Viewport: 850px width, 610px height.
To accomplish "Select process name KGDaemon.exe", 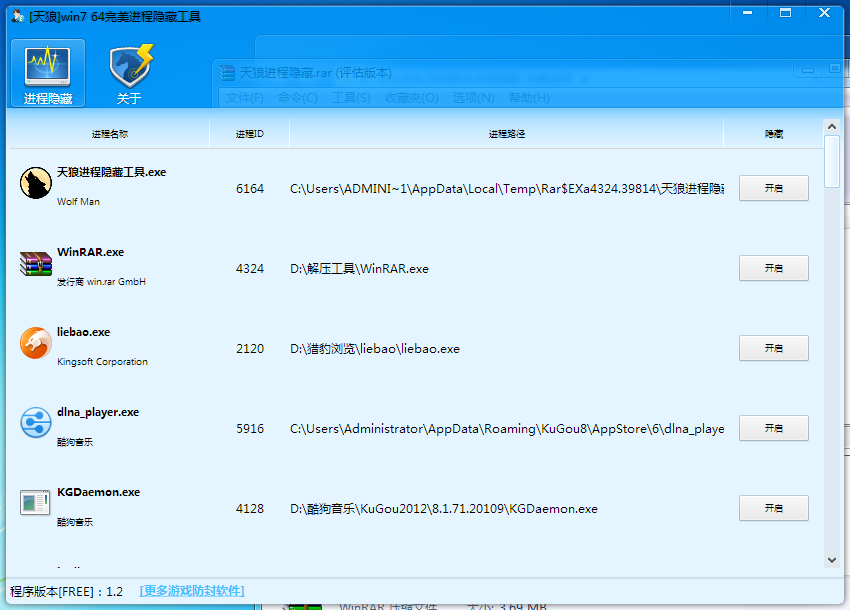I will click(99, 492).
